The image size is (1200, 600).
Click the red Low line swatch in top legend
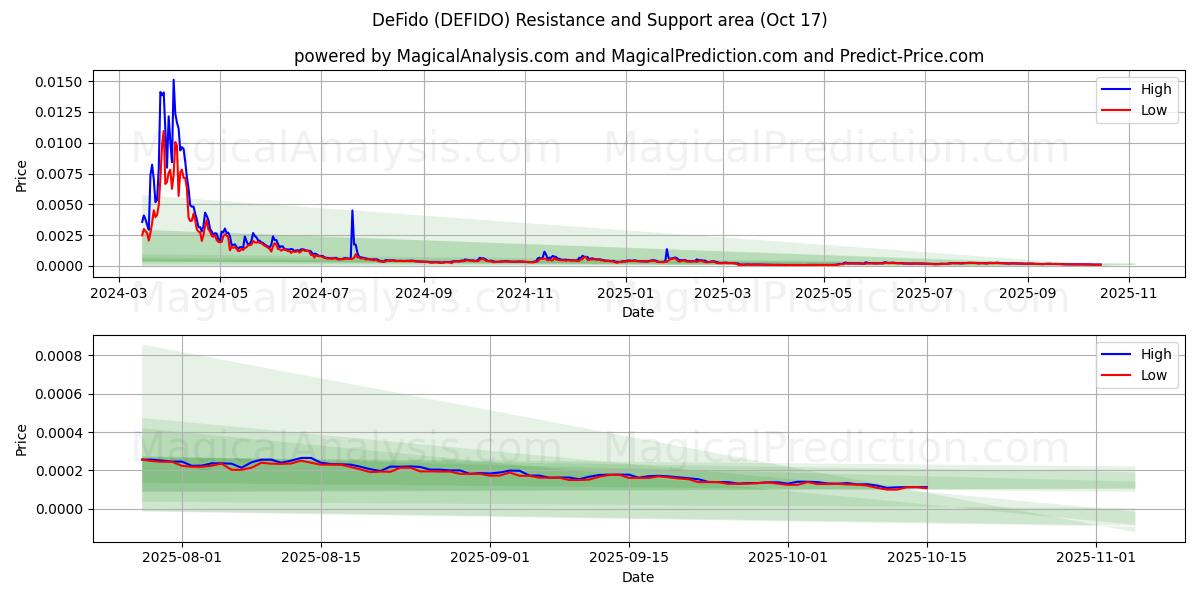coord(1117,110)
